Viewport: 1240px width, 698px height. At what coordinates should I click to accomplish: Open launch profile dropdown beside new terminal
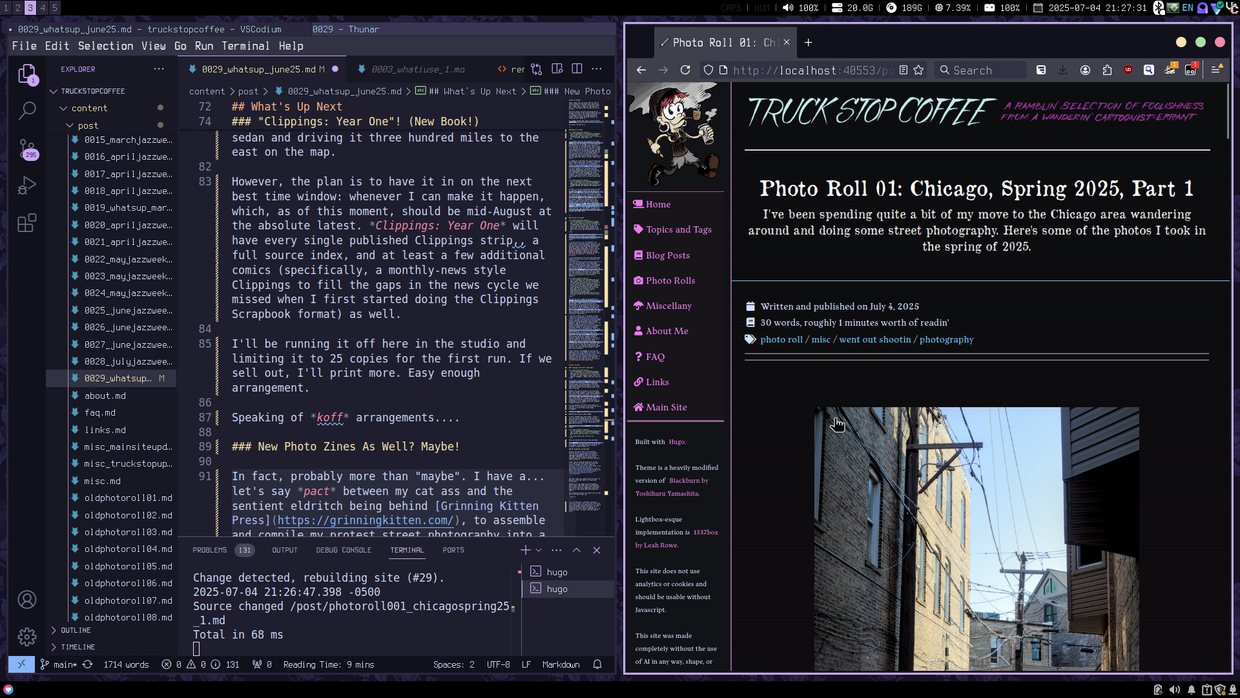tap(539, 550)
